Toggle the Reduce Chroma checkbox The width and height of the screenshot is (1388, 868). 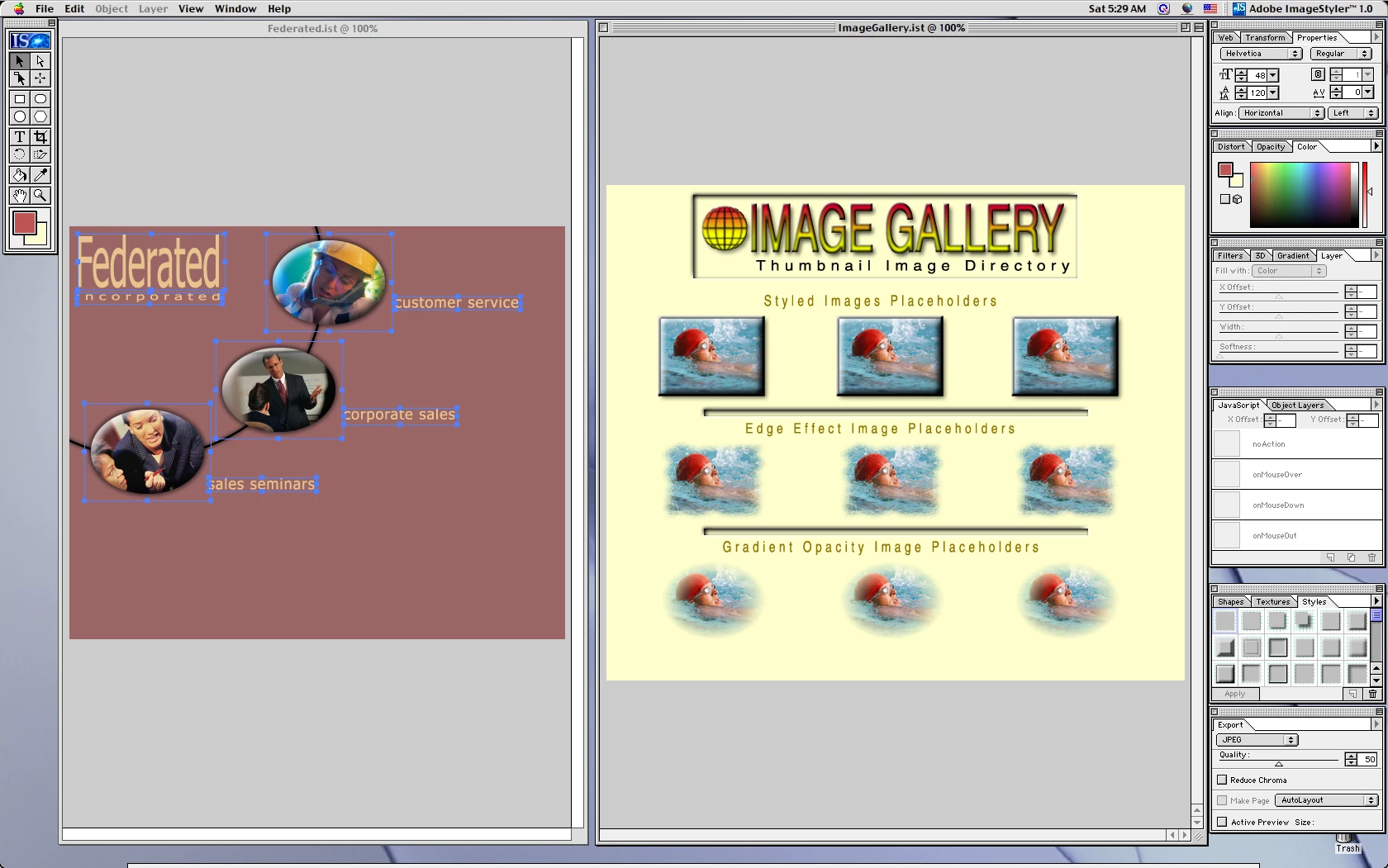pyautogui.click(x=1222, y=780)
